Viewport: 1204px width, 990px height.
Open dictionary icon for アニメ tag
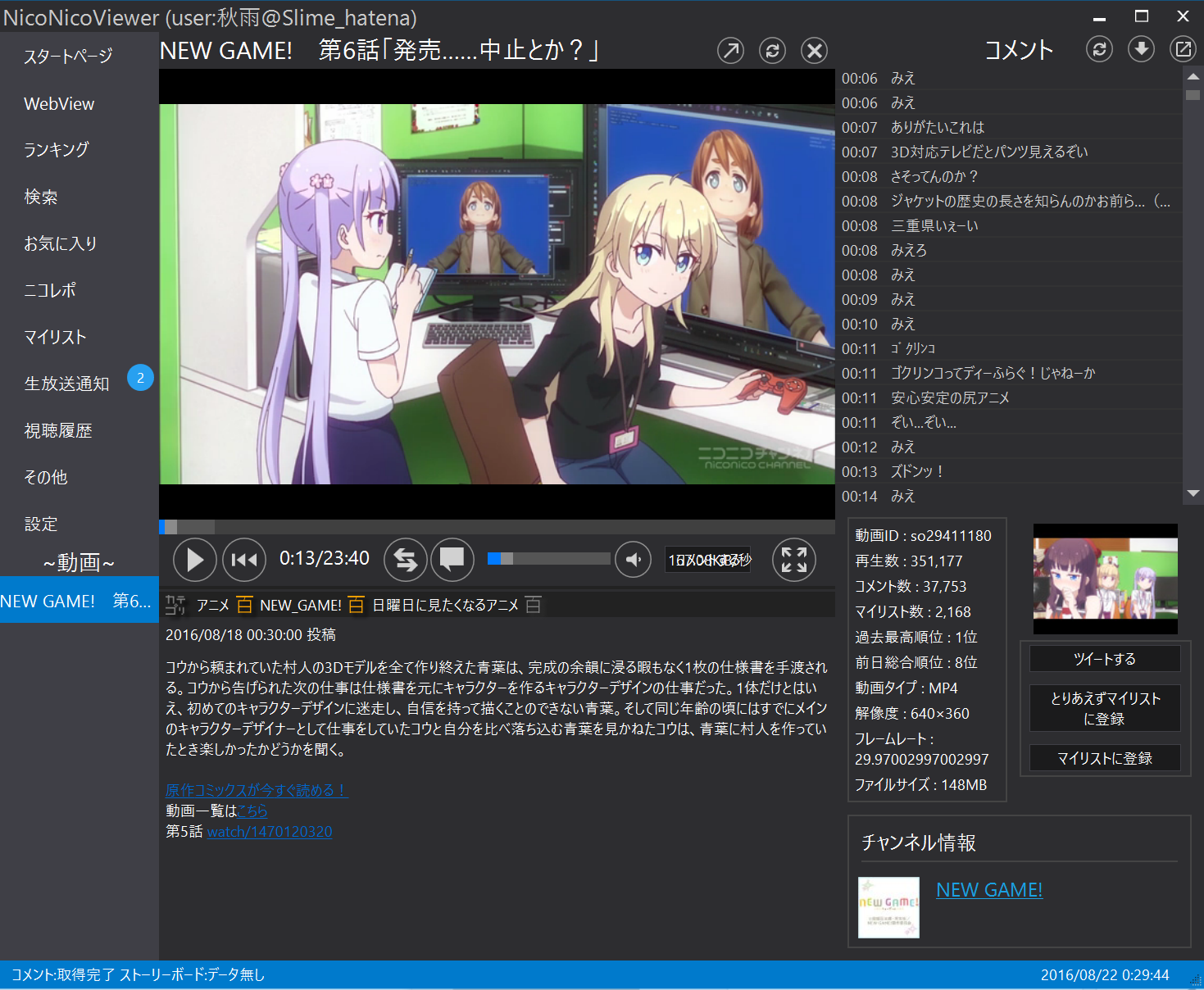pos(244,605)
